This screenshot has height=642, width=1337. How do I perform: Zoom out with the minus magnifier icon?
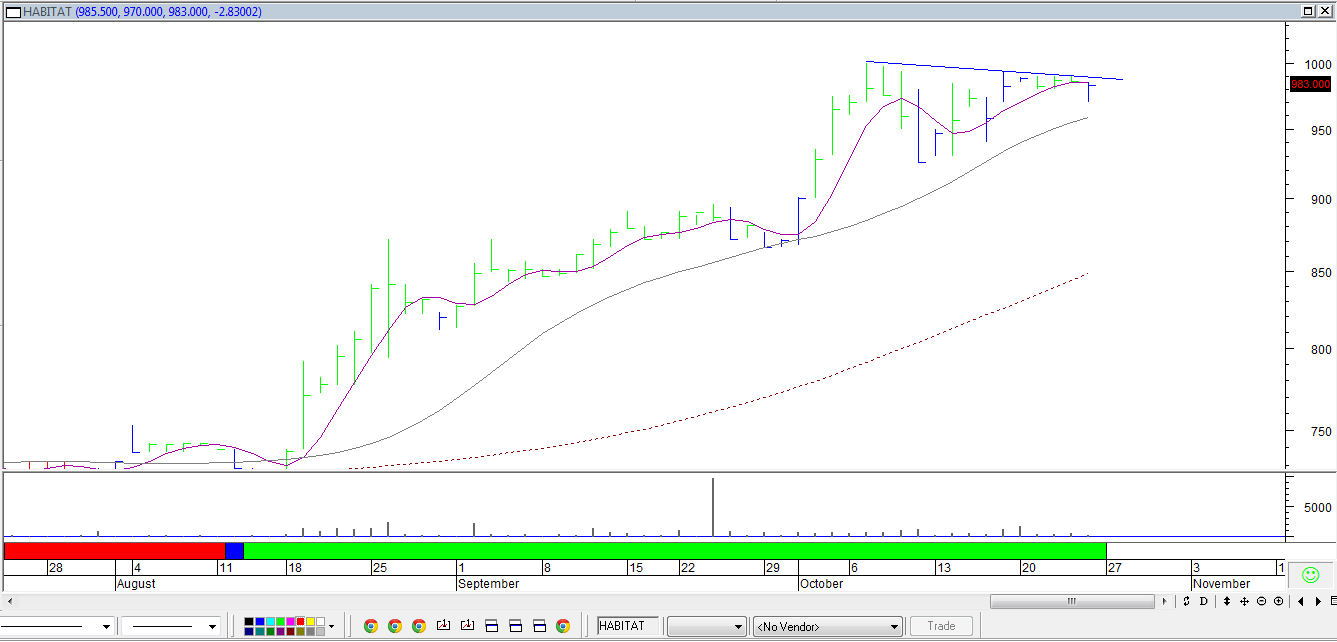click(1261, 601)
